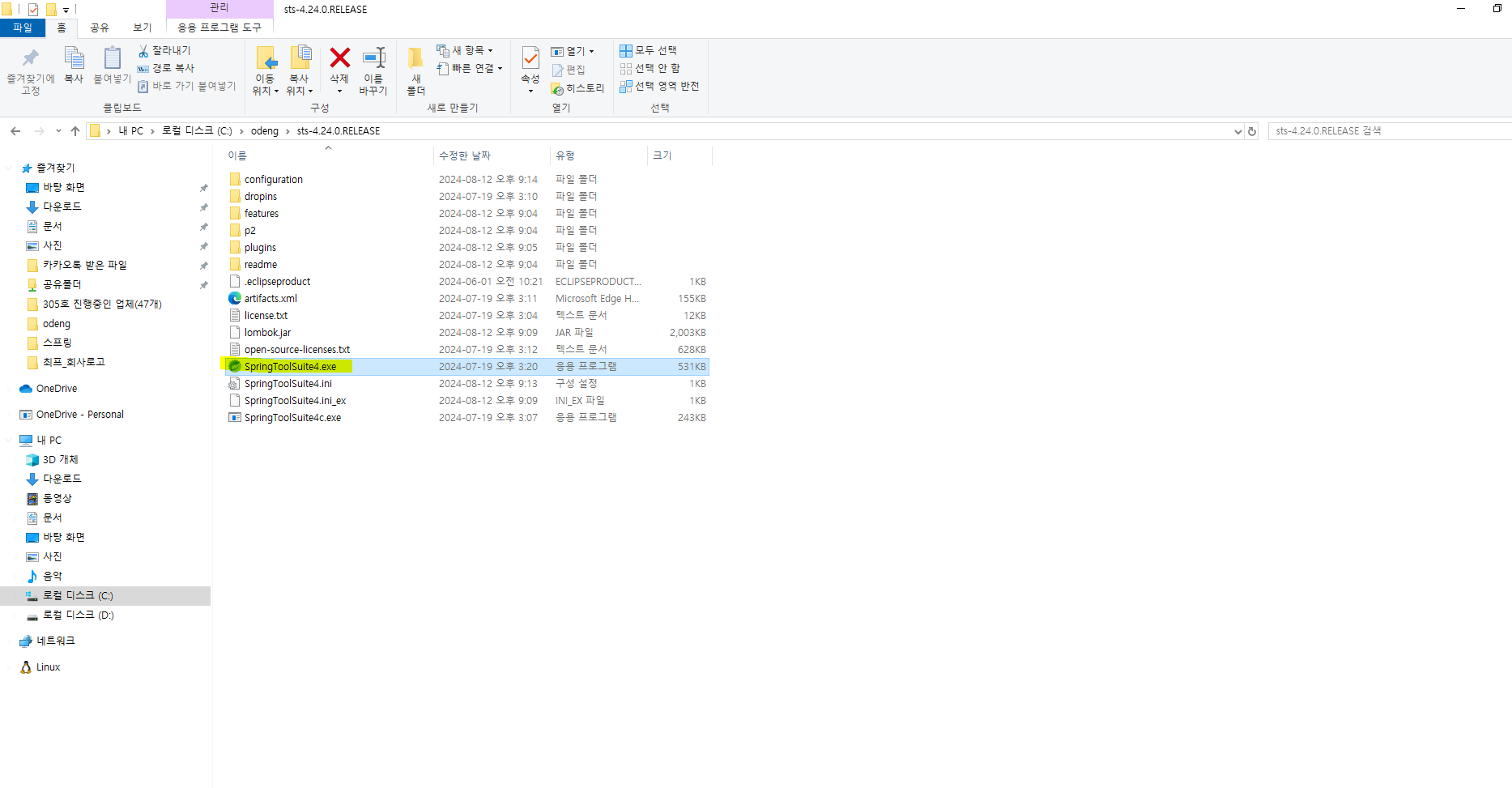1512x788 pixels.
Task: Click '로컬 디스크 (C:)' in breadcrumb
Action: coord(197,131)
